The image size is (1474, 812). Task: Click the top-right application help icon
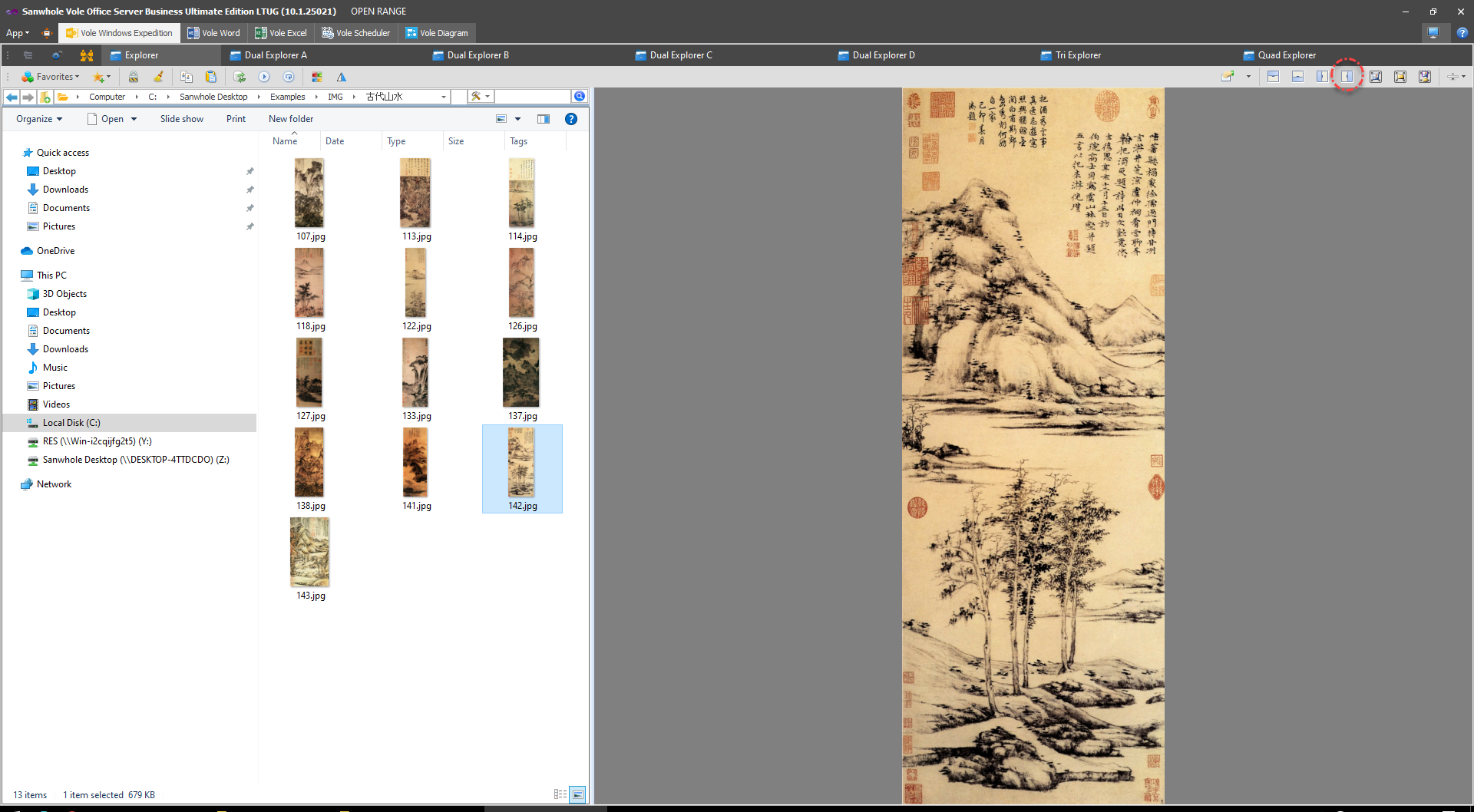(x=1462, y=33)
